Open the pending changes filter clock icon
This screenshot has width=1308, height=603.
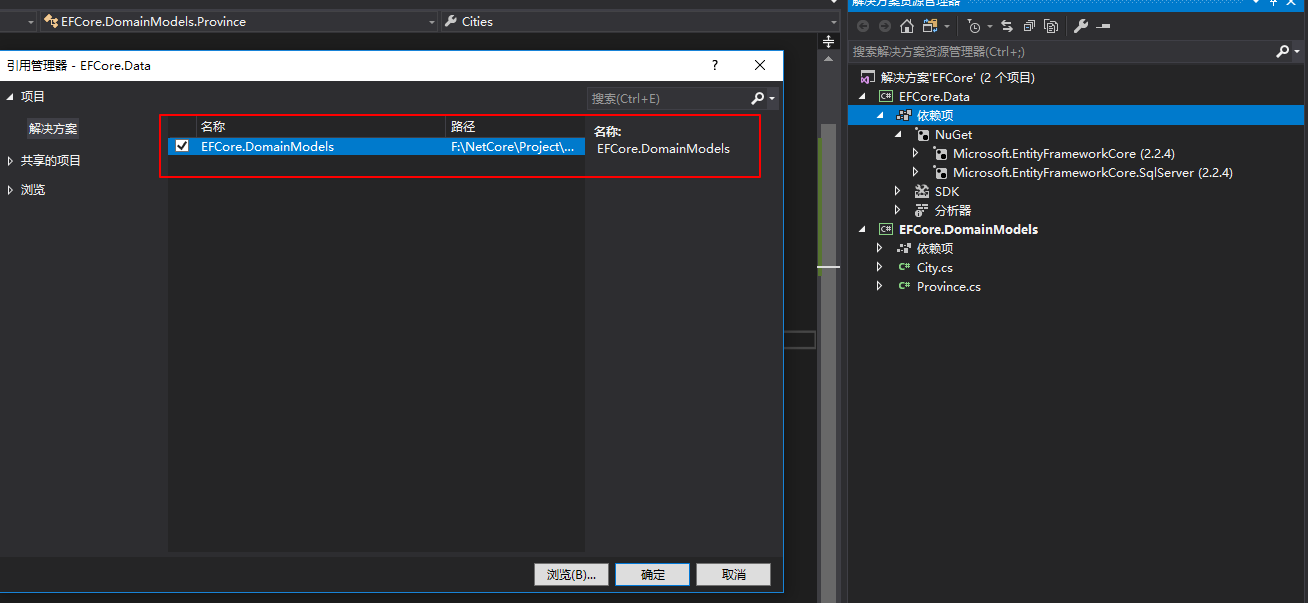(x=974, y=26)
